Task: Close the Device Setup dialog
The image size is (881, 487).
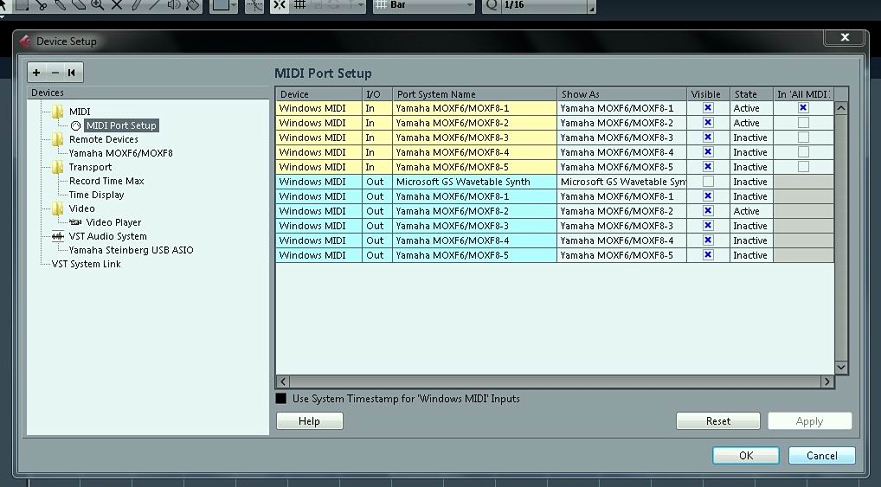Action: pyautogui.click(x=844, y=38)
